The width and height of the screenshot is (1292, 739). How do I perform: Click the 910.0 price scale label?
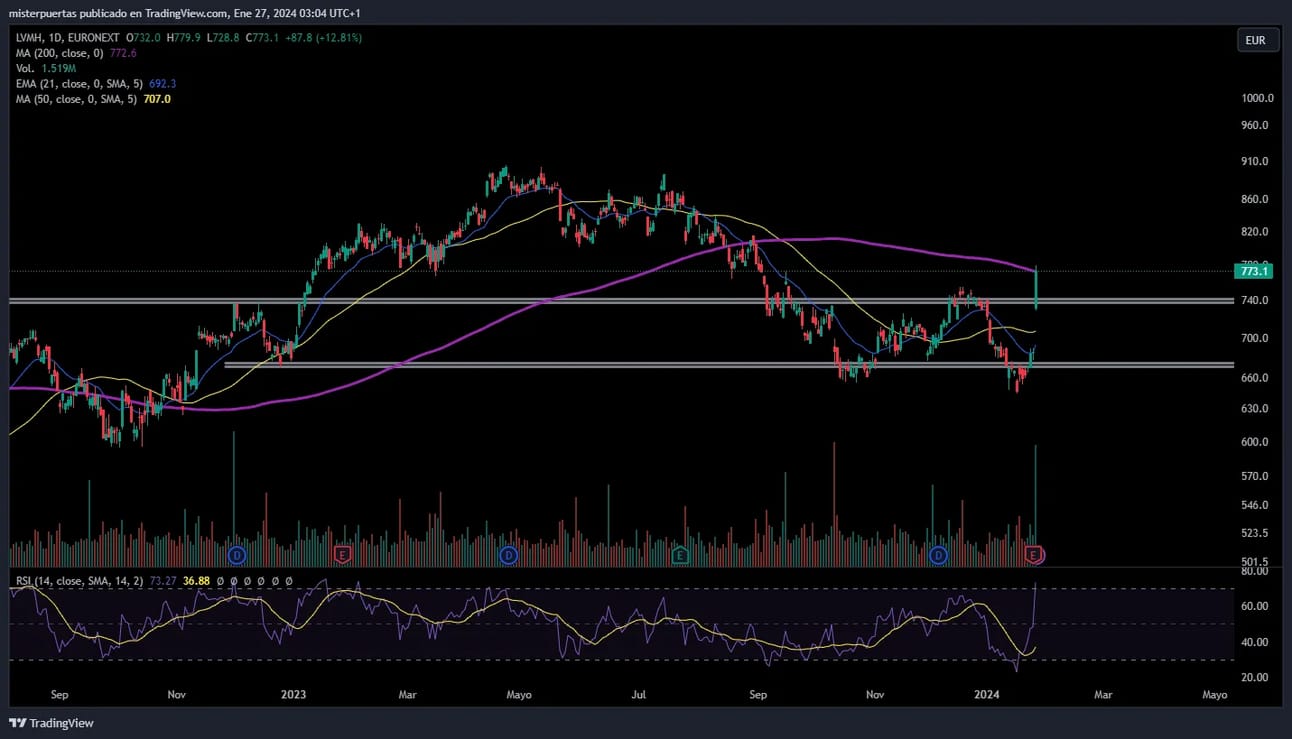pyautogui.click(x=1254, y=161)
